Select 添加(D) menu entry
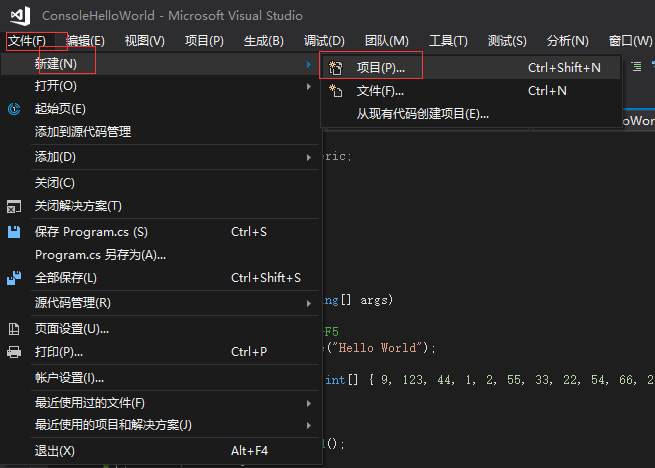 tap(161, 157)
